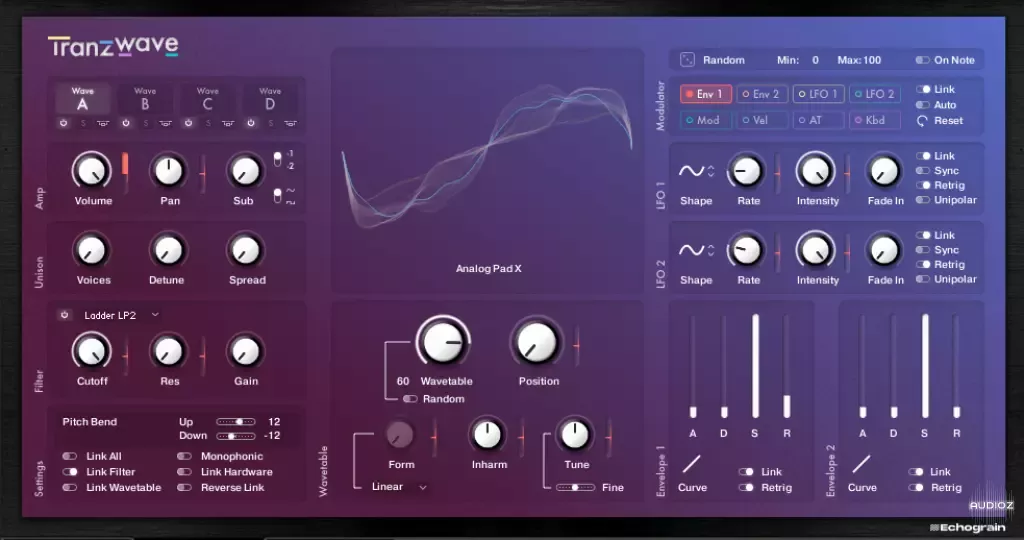Toggle the Wave B power icon
The image size is (1024, 540).
click(x=126, y=123)
